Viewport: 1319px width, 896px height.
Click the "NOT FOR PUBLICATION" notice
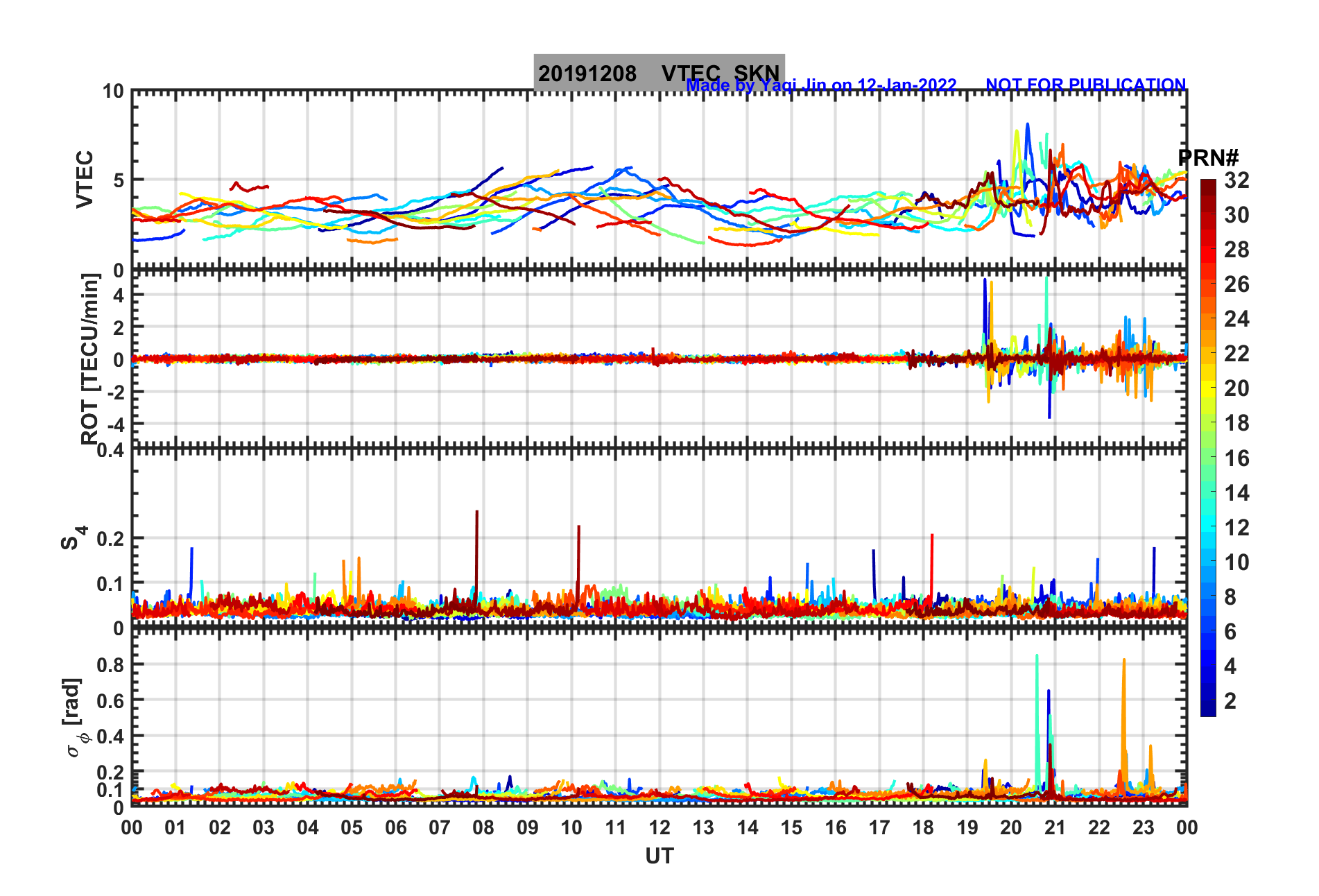pos(1086,85)
